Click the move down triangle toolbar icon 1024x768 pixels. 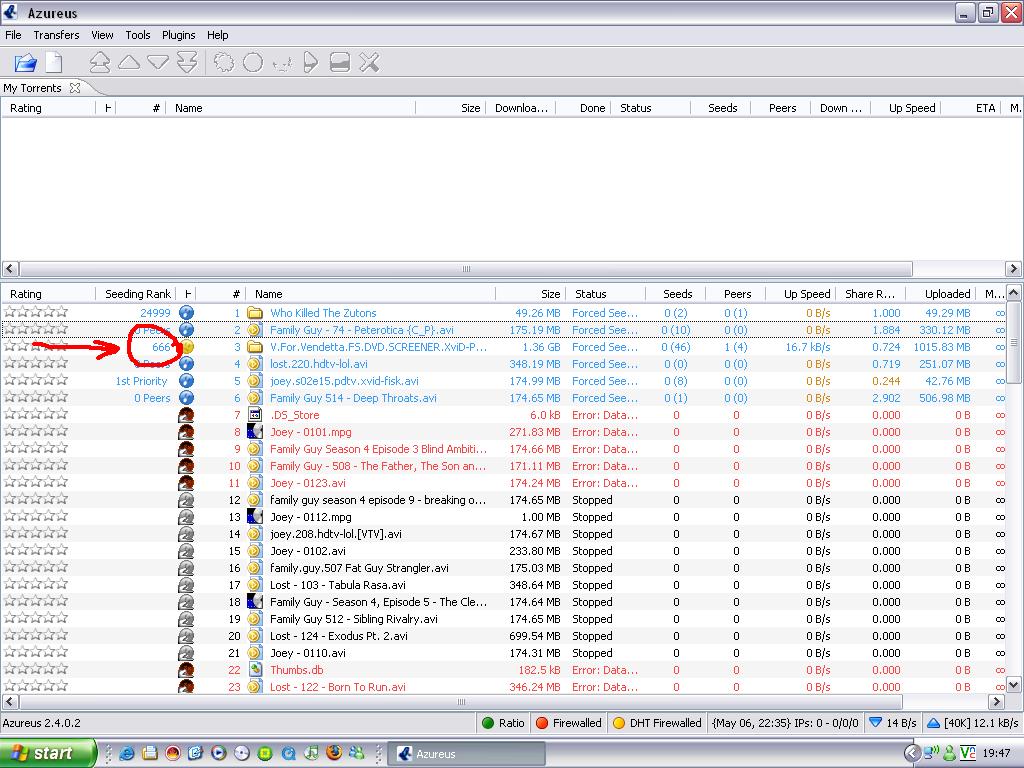coord(158,63)
